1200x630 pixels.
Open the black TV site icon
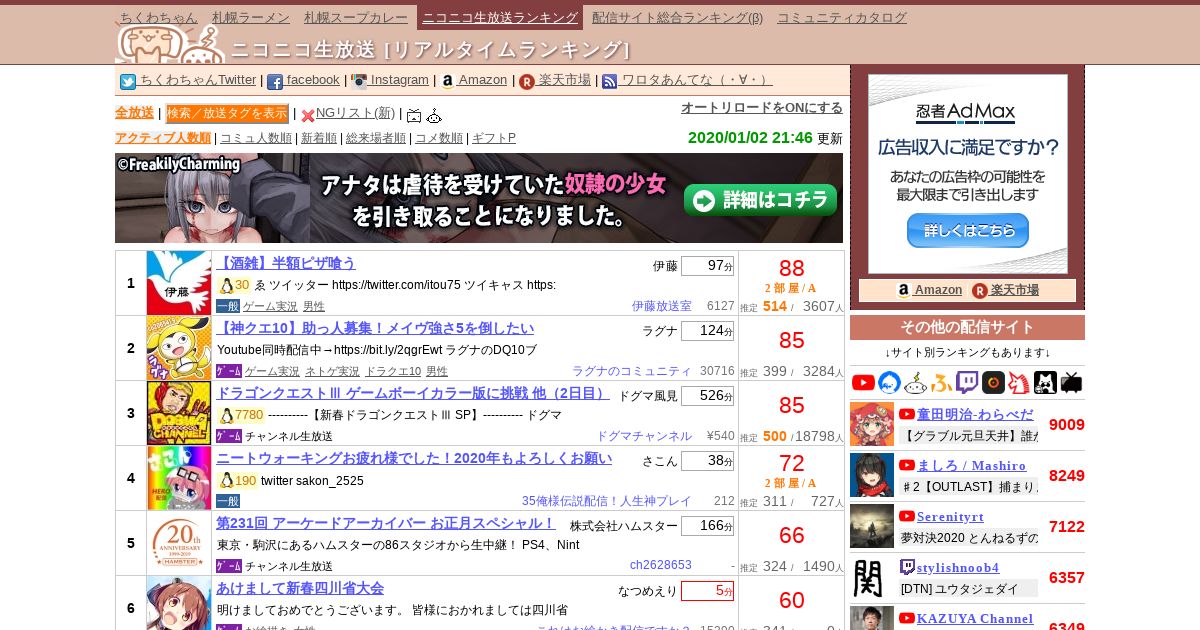click(x=1071, y=382)
